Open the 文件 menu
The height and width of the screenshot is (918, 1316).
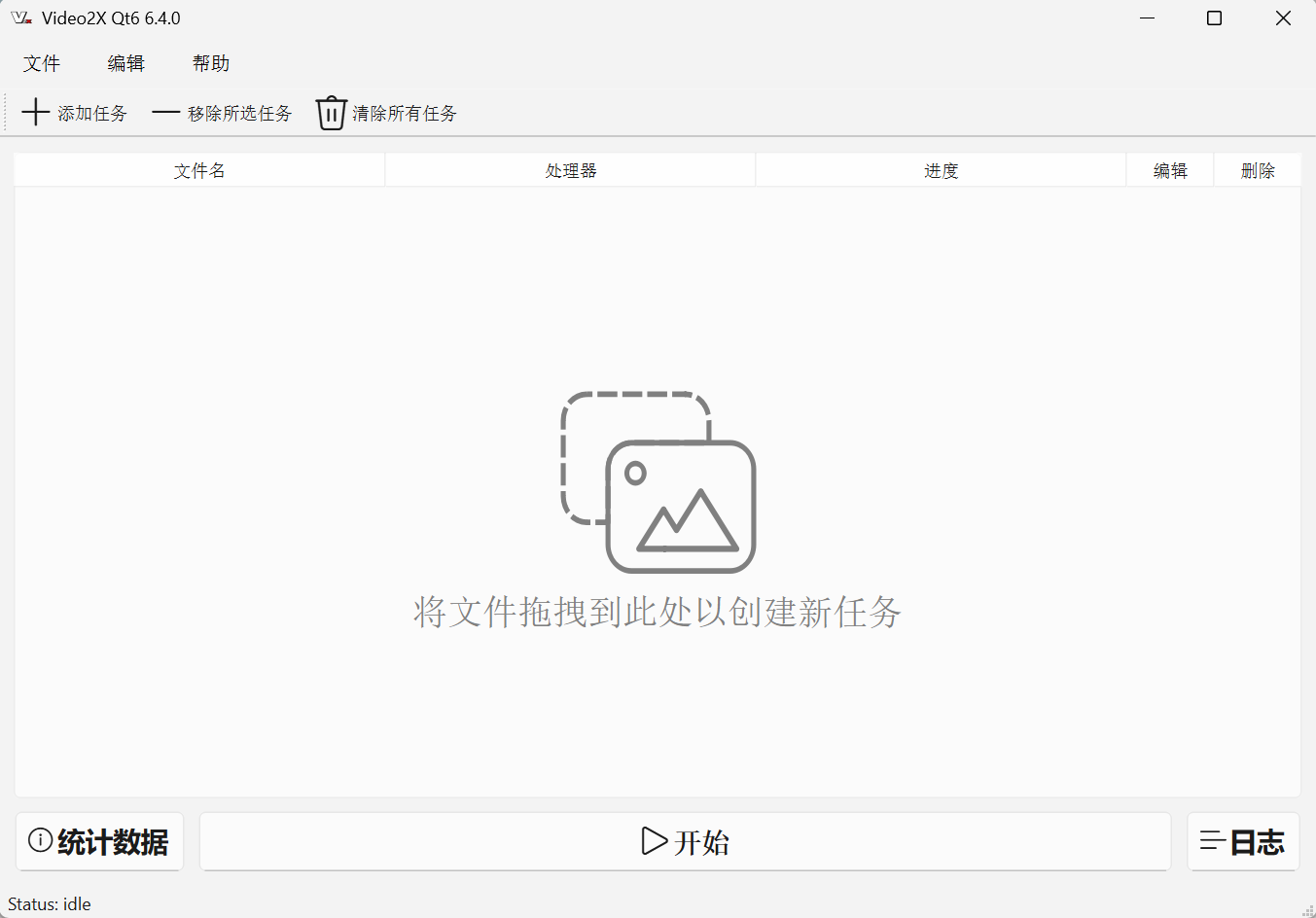42,62
